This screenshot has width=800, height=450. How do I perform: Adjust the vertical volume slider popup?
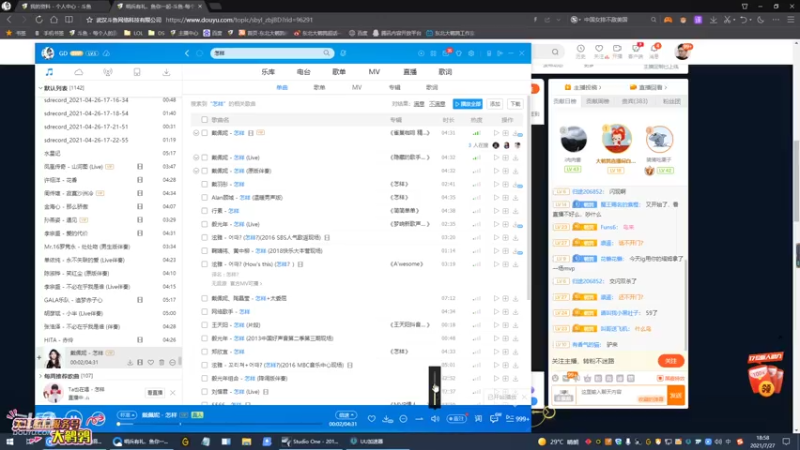click(435, 387)
